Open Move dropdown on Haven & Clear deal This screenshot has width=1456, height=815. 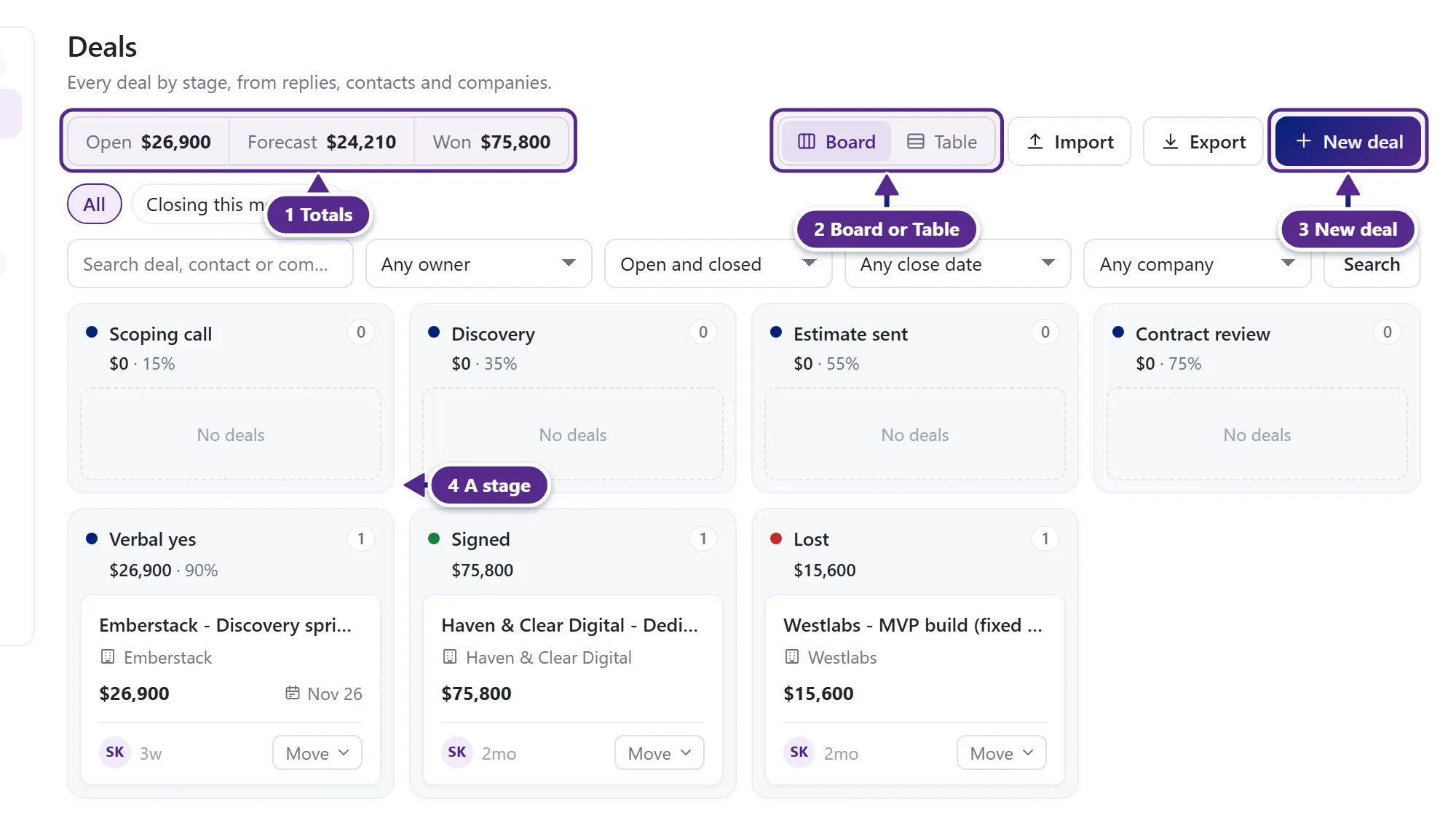(x=660, y=753)
